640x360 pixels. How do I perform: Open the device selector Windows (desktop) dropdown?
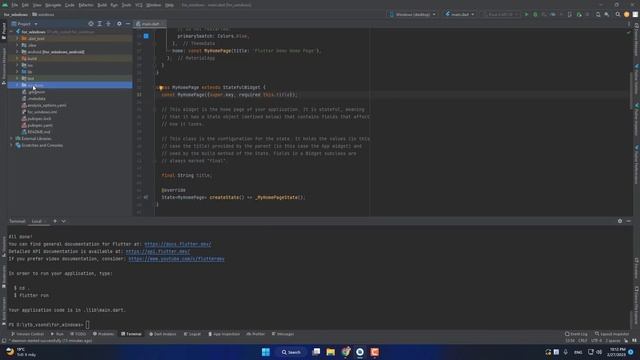pyautogui.click(x=412, y=14)
